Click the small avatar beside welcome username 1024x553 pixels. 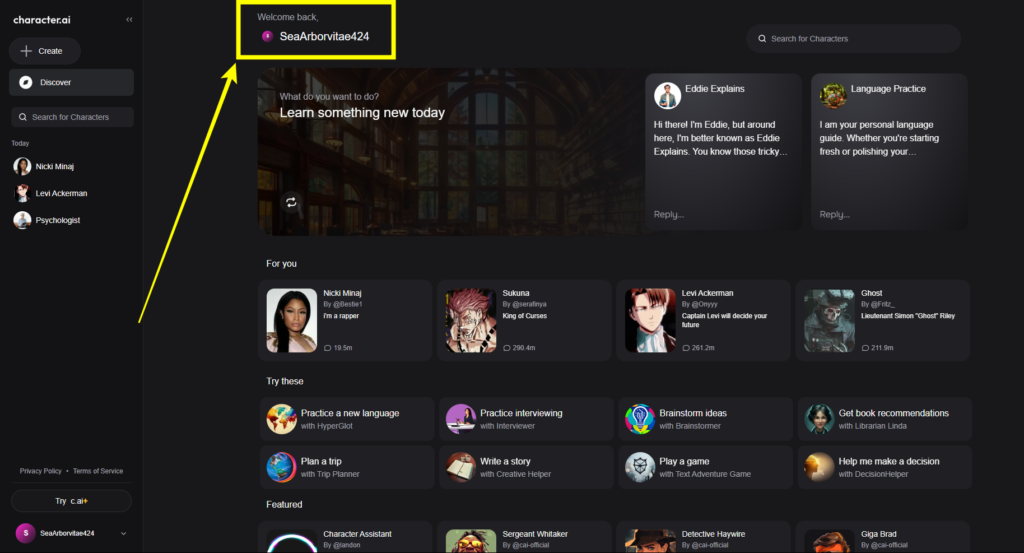(x=267, y=37)
